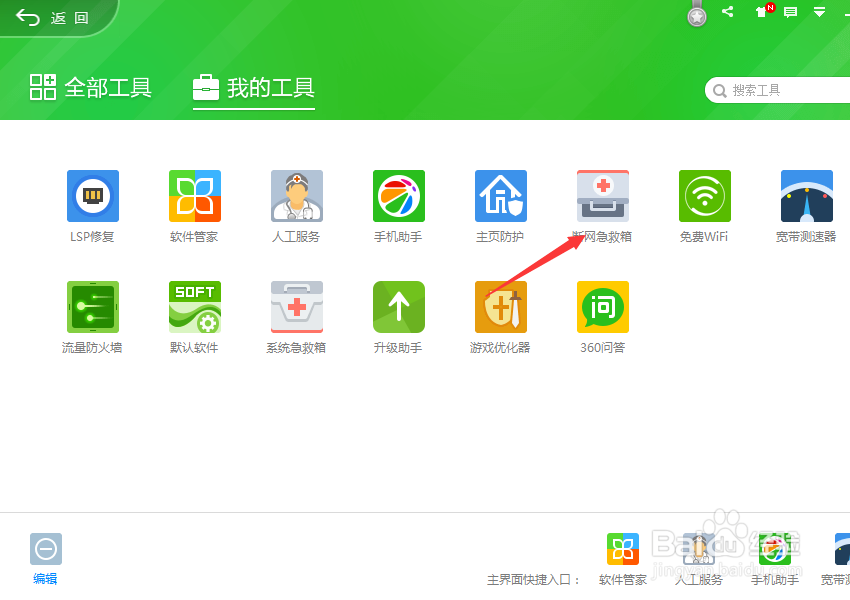
Task: Click the share icon in title bar
Action: [x=727, y=11]
